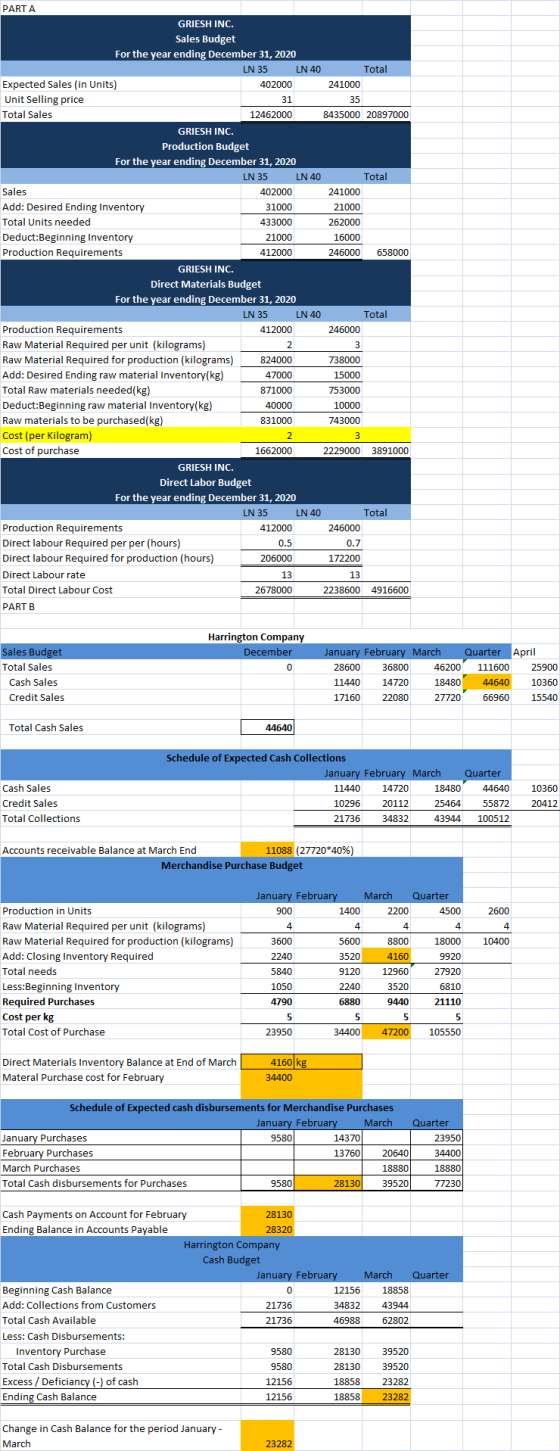Click the boxed 44640 Total Cash Sales cell
Viewport: 560px width, 1451px height.
point(270,728)
